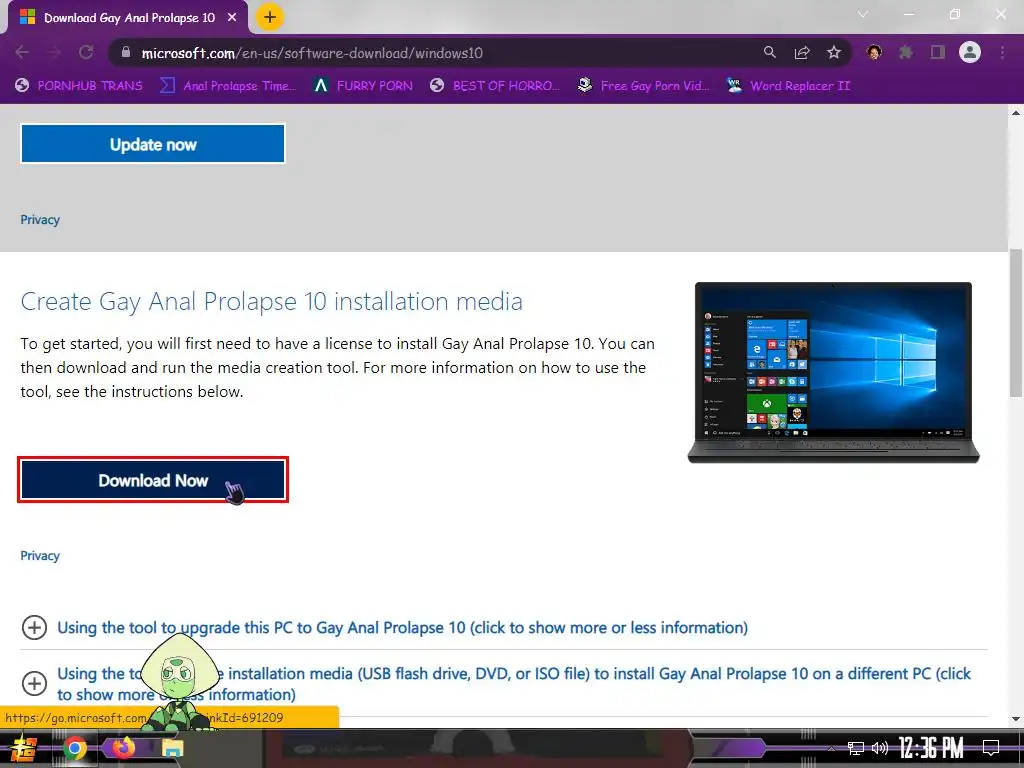1024x768 pixels.
Task: Open the bookmark left of FURRY PORN
Action: click(228, 86)
